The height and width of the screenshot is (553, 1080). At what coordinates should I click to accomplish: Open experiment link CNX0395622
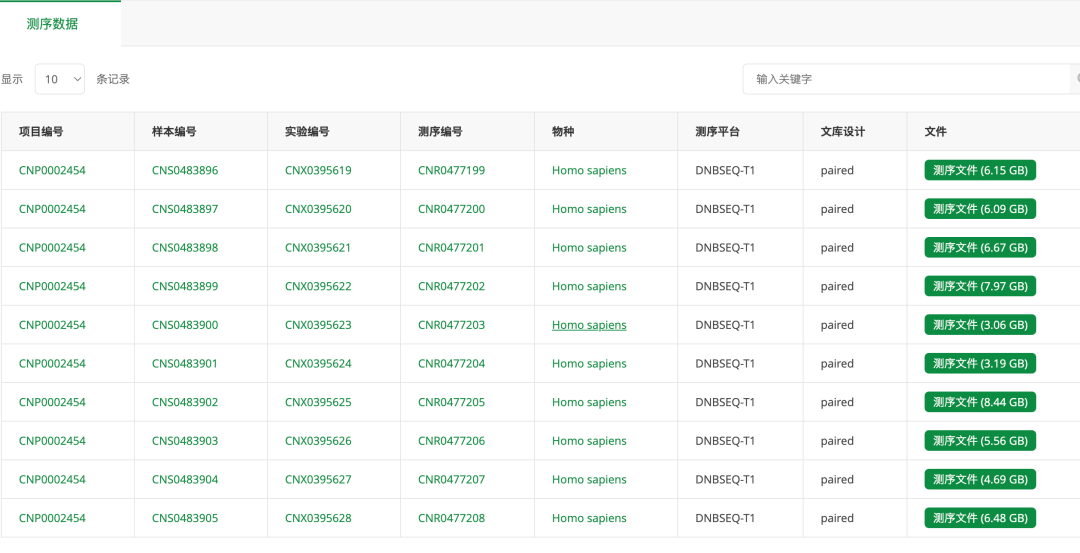(318, 286)
